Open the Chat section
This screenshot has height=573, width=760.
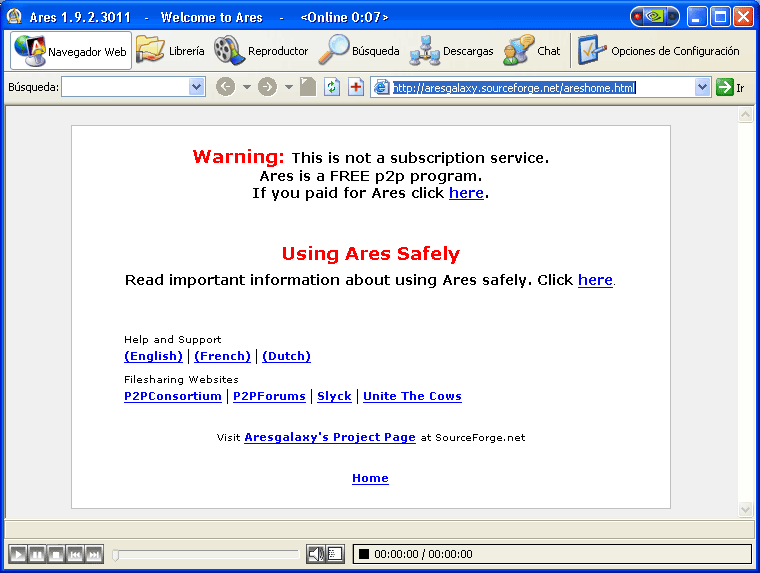click(x=533, y=51)
